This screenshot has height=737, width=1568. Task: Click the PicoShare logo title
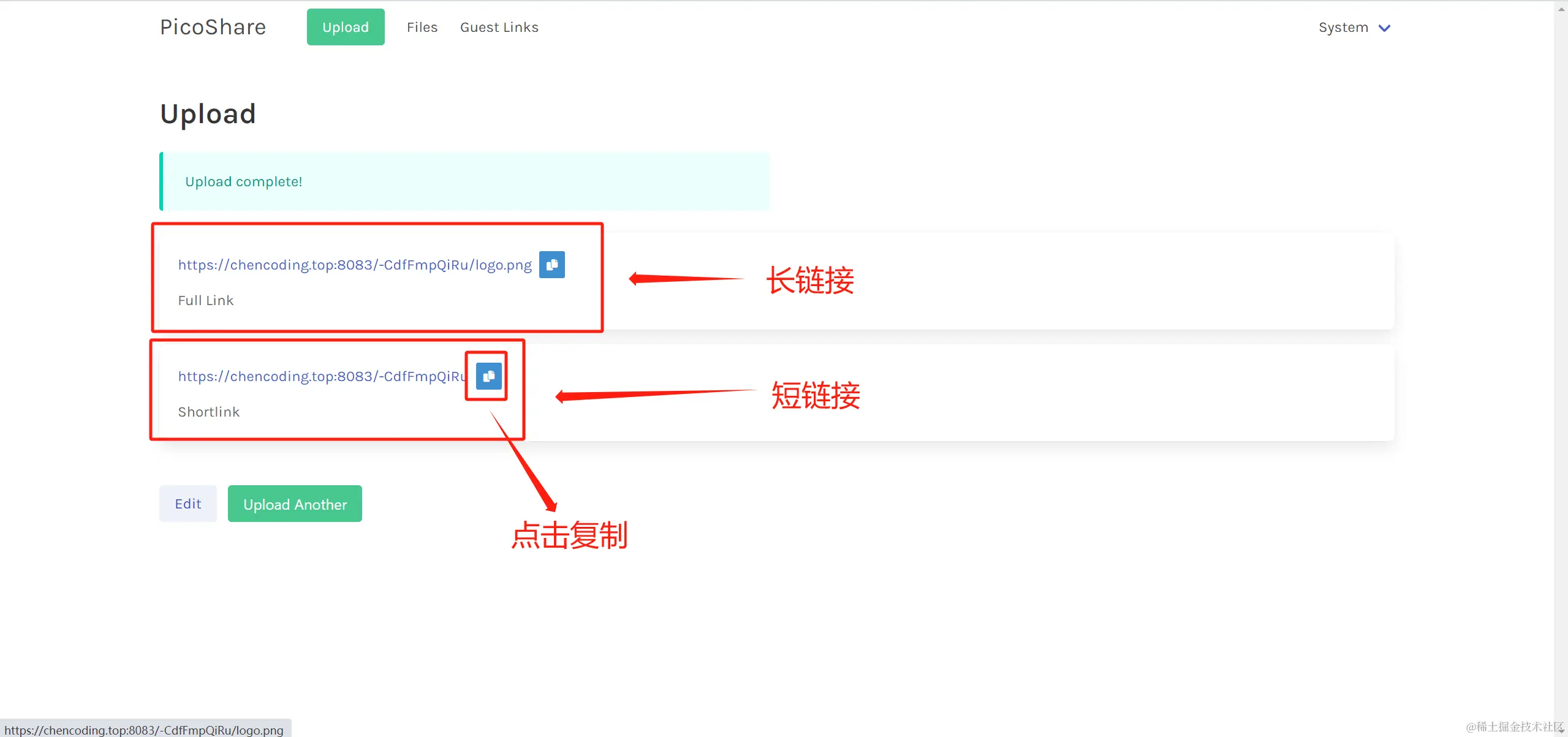213,27
